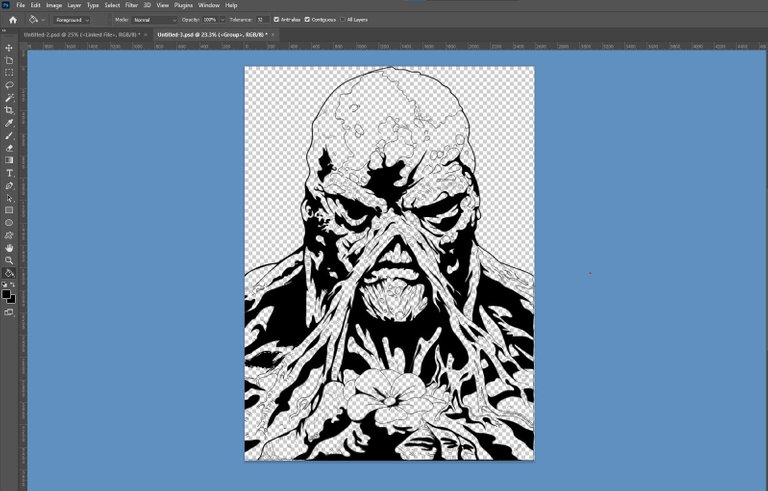Image resolution: width=768 pixels, height=491 pixels.
Task: Select the Eyedropper tool
Action: coord(9,123)
